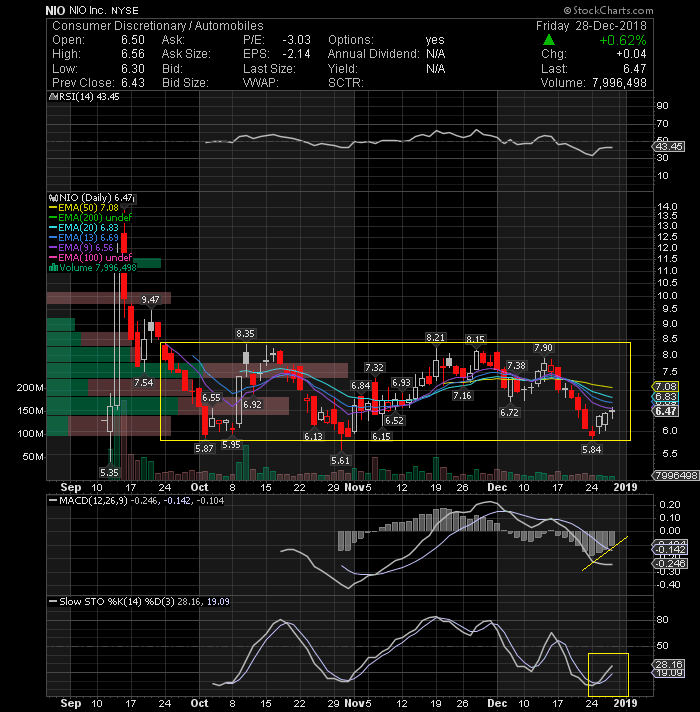Click the 7.16 price low label
700x712 pixels.
[462, 396]
